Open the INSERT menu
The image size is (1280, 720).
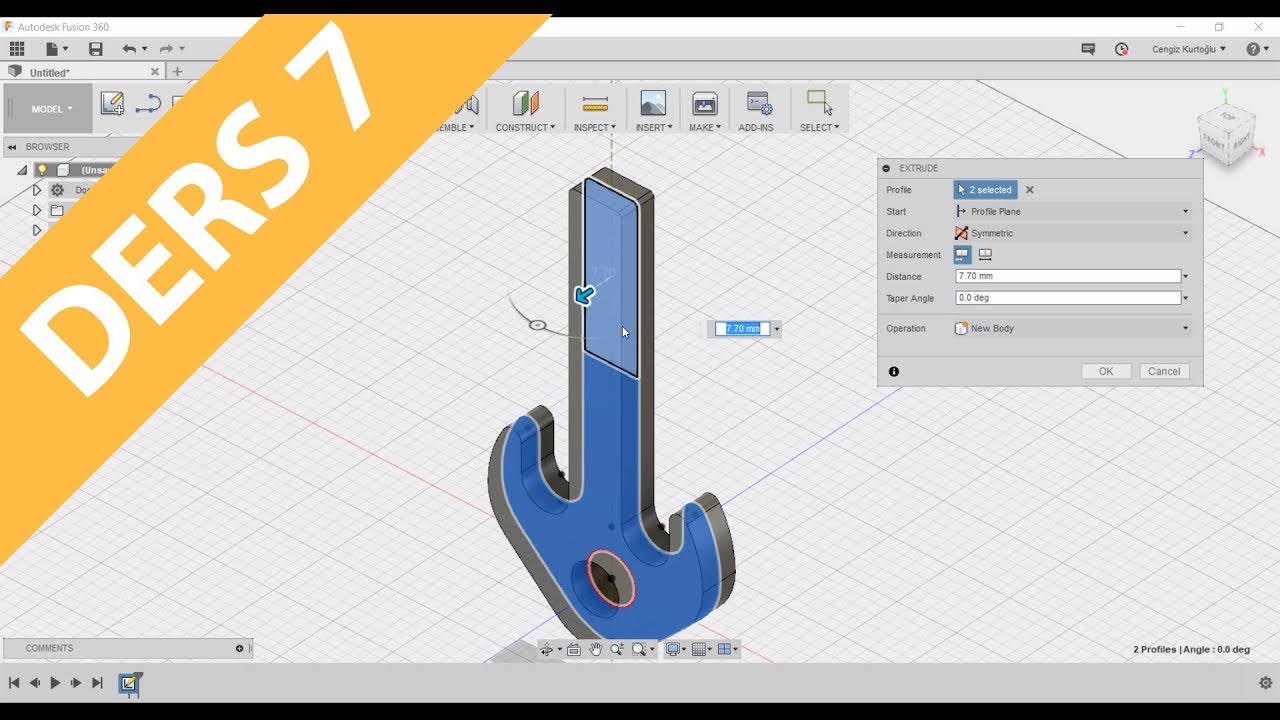655,127
